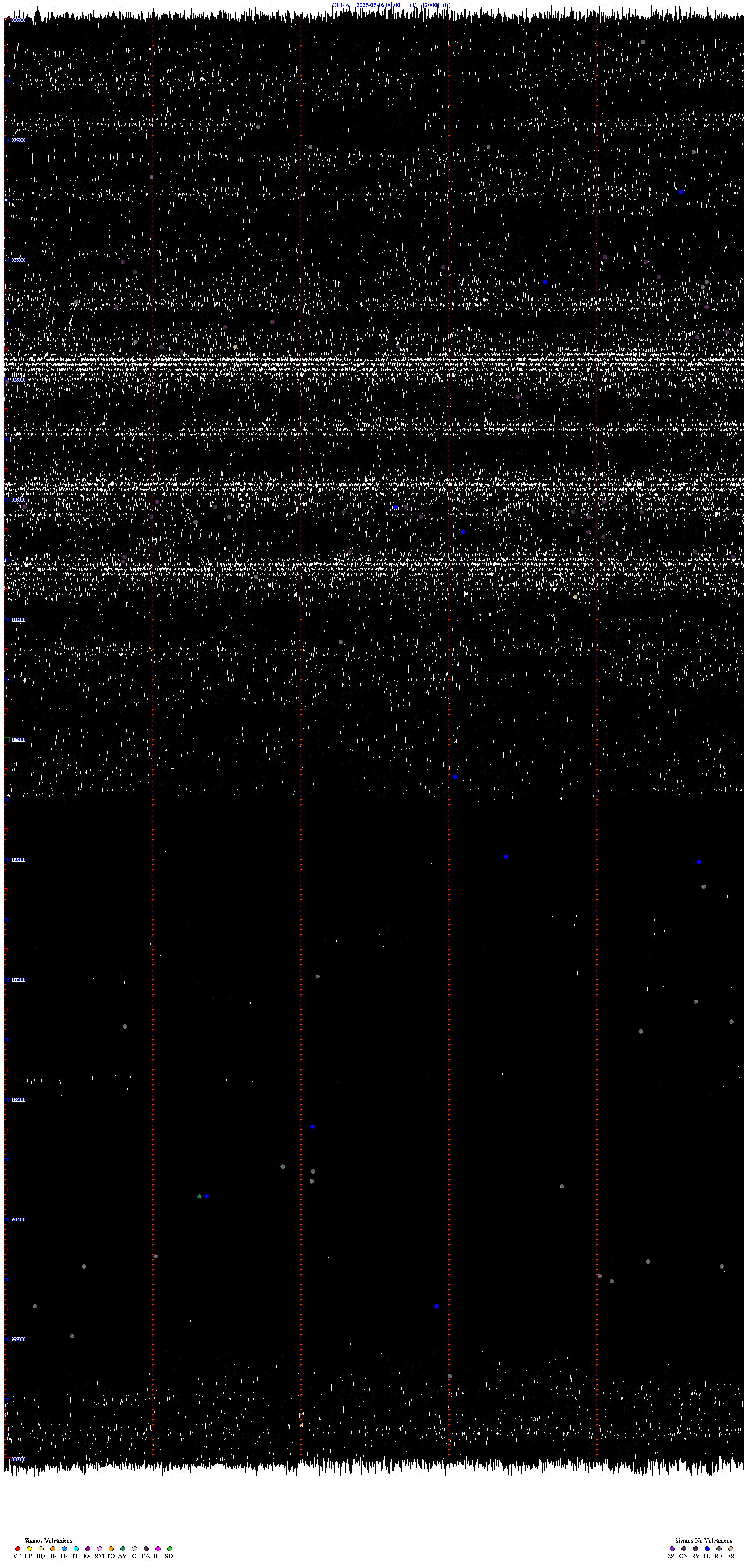The height and width of the screenshot is (1568, 748).
Task: Click the '[2000]' value in the header
Action: (430, 5)
